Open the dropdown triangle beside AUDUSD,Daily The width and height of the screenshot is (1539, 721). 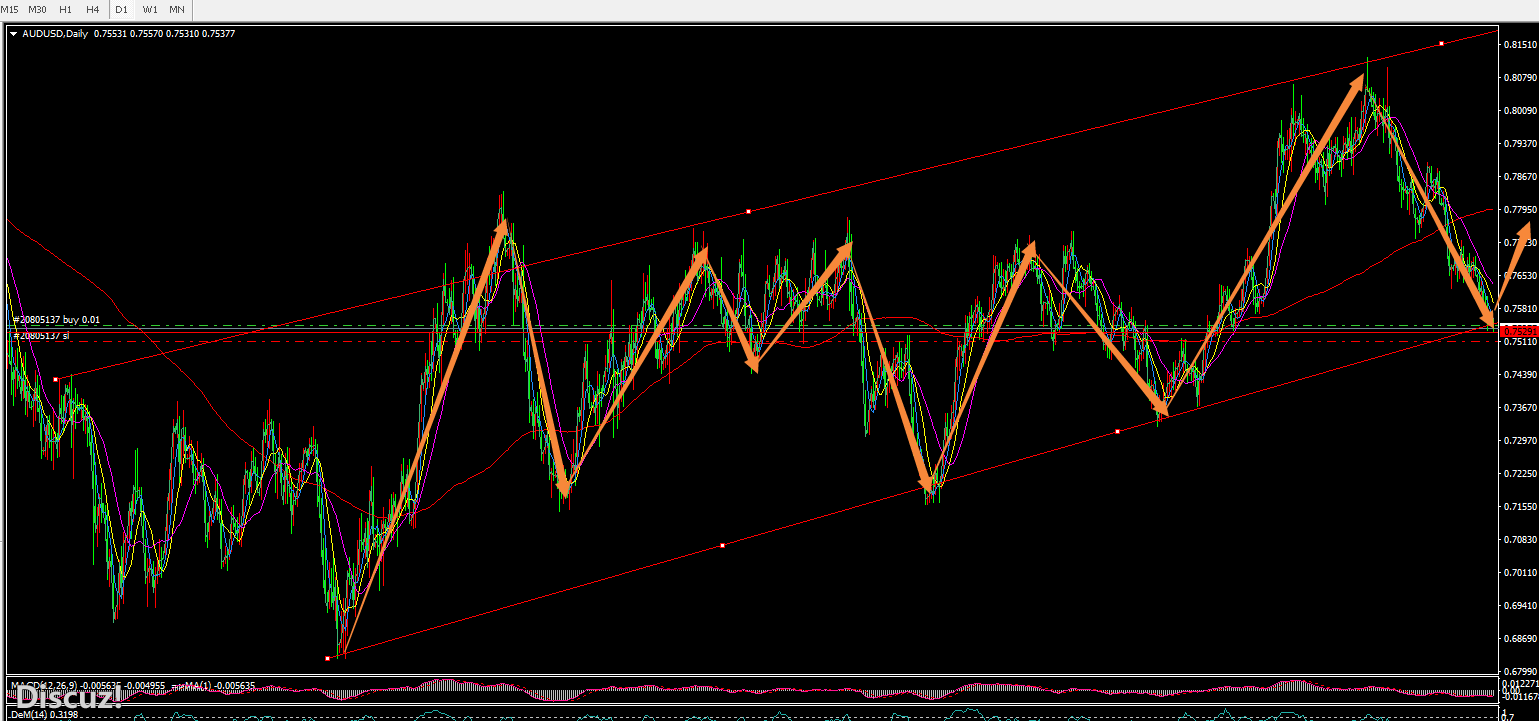point(13,33)
